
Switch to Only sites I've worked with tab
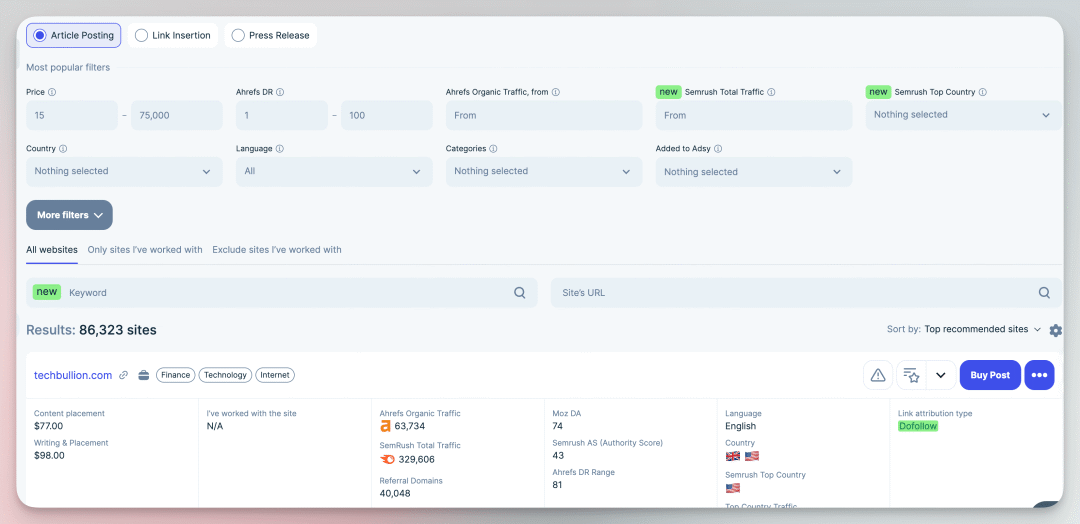145,249
